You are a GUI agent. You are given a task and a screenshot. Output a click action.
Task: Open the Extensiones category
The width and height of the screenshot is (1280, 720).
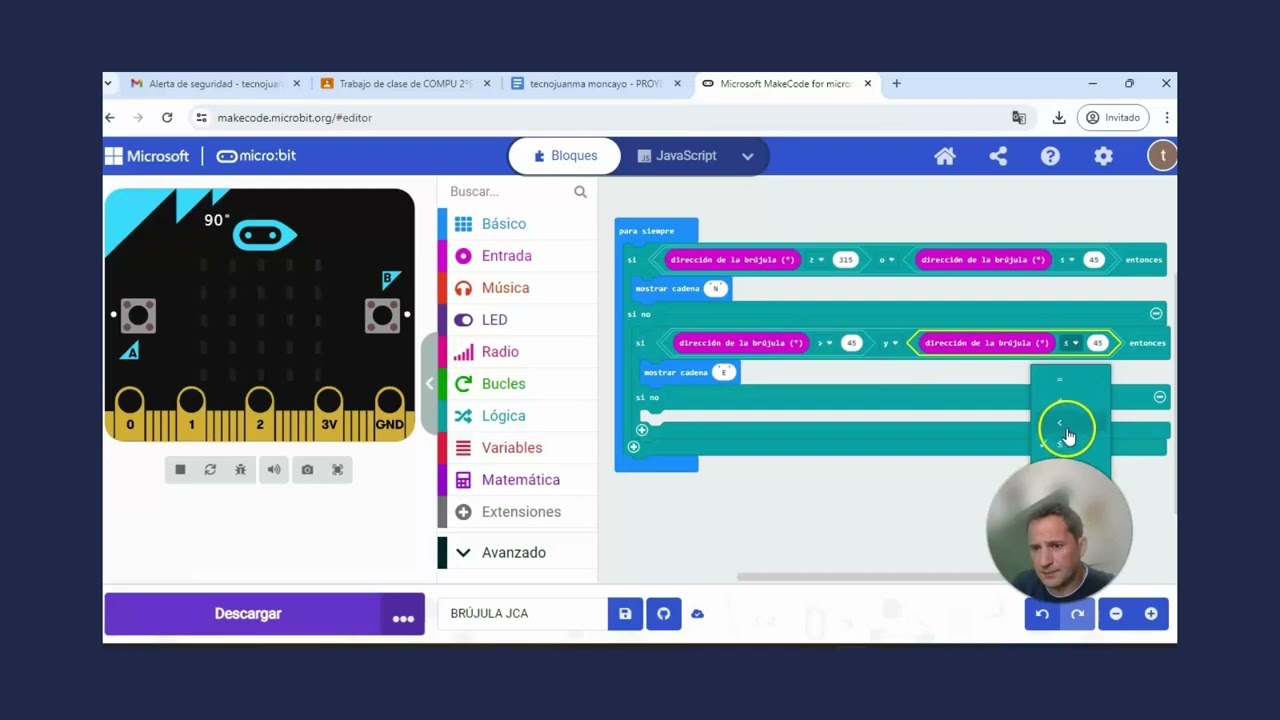tap(517, 512)
